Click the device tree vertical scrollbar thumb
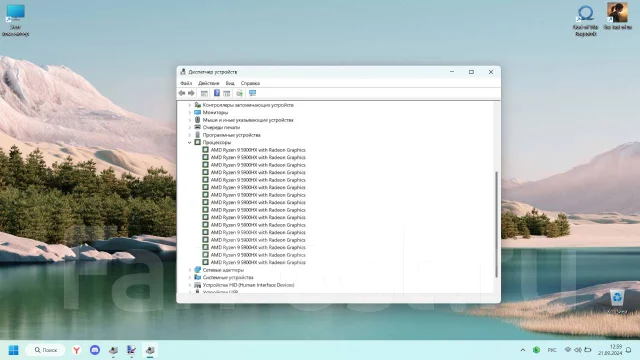This screenshot has height=360, width=640. click(496, 224)
